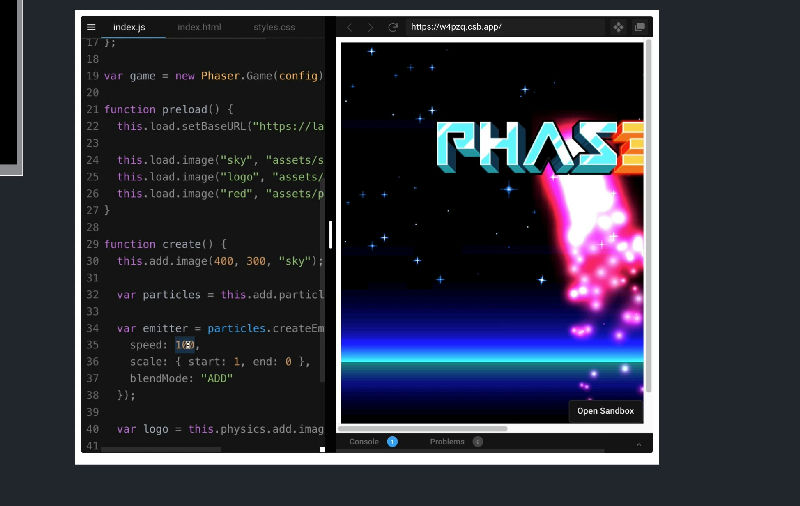Go forward in the preview browser

(x=370, y=27)
